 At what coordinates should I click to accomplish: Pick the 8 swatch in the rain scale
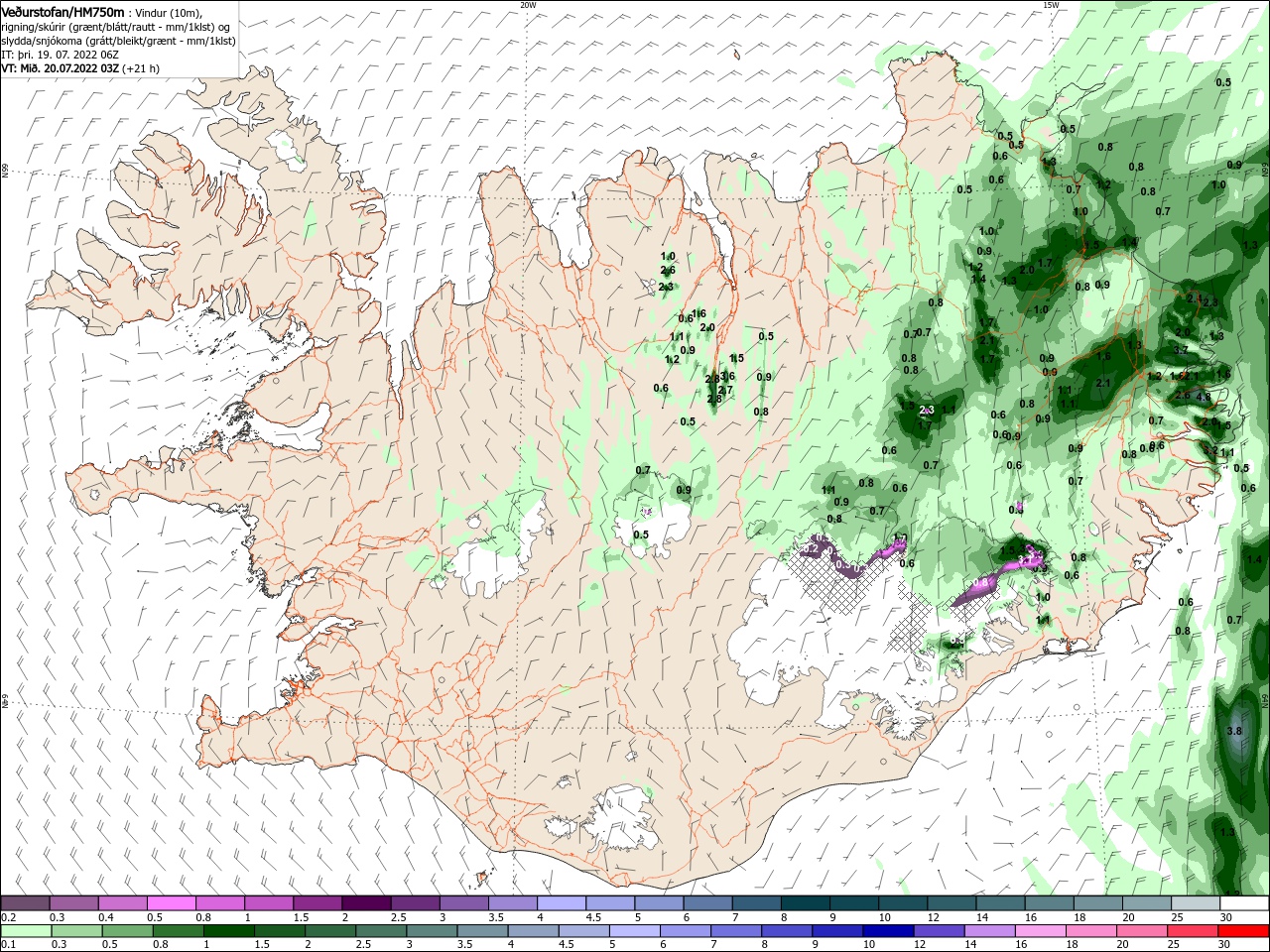787,931
